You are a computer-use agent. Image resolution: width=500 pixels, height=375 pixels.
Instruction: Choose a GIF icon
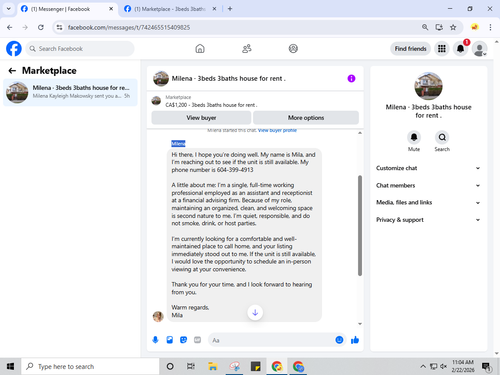click(x=197, y=340)
